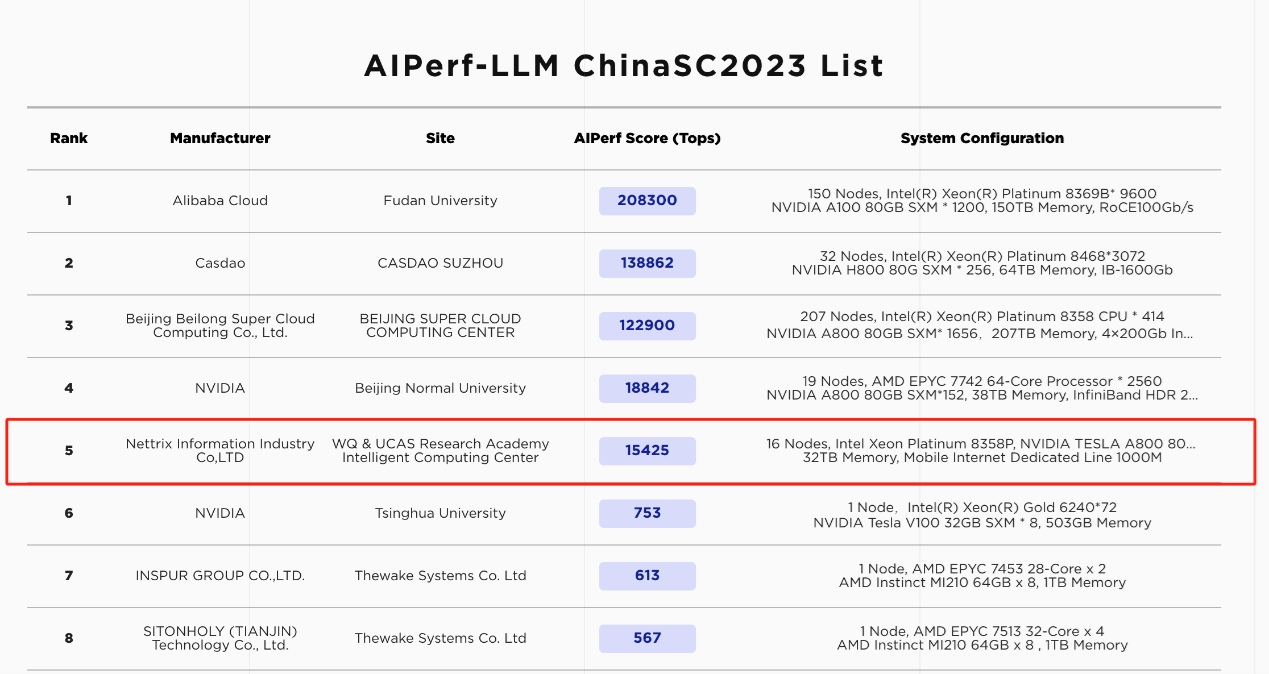Click the Alibaba Cloud manufacturer cell

(x=220, y=201)
